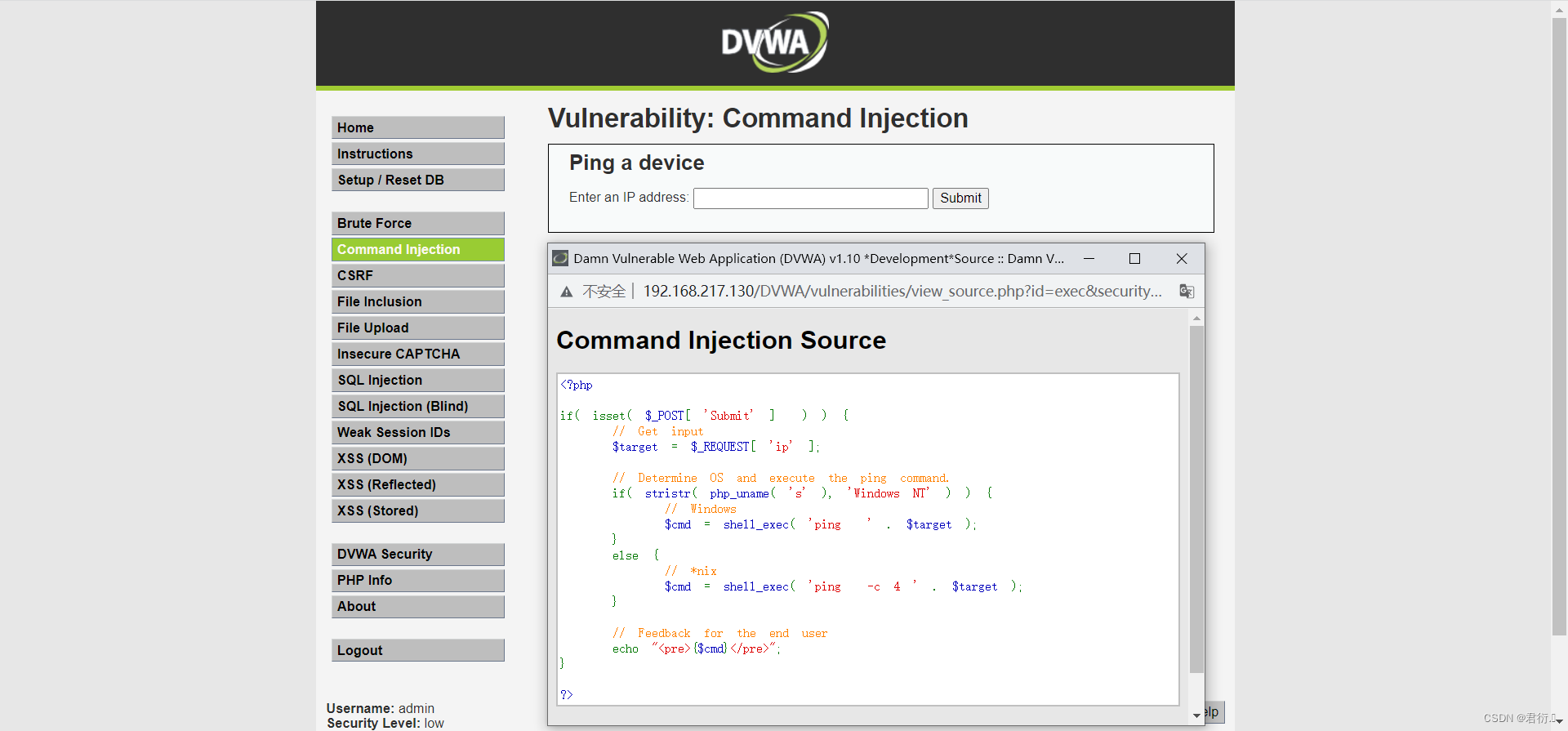Open the About page
The image size is (1568, 731).
418,606
